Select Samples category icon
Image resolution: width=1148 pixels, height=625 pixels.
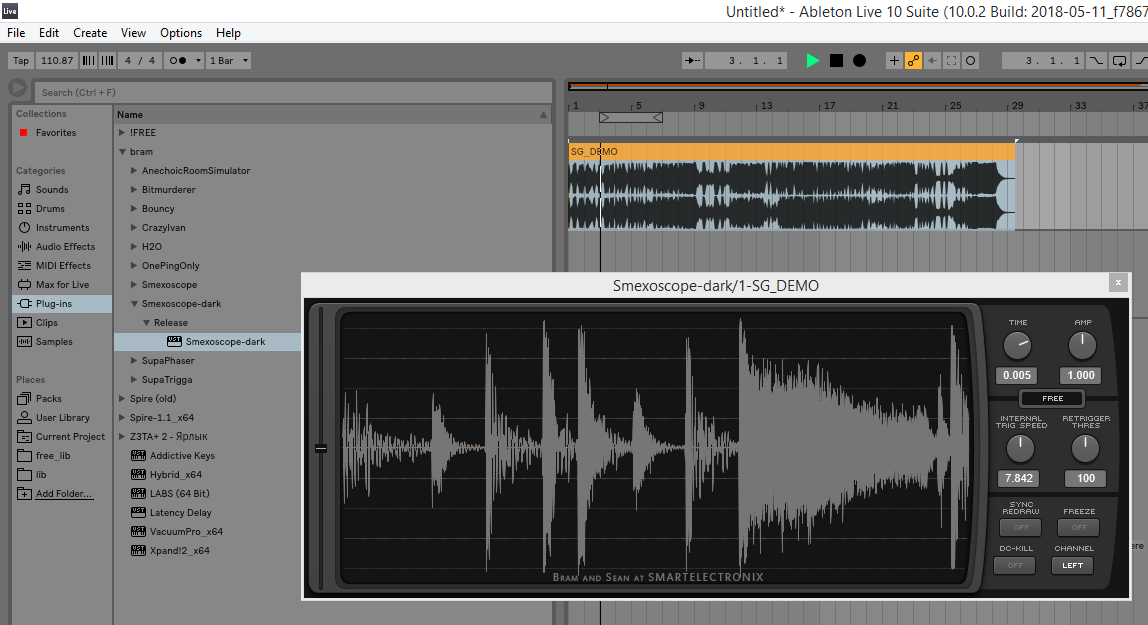(24, 342)
